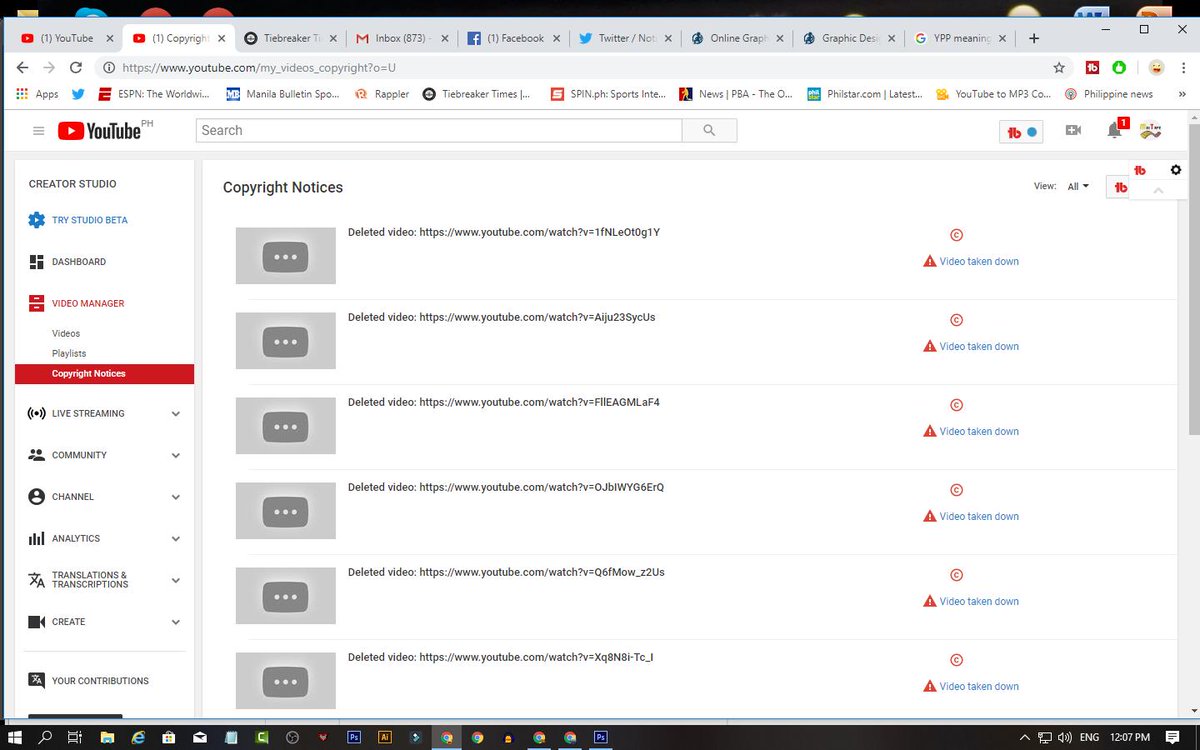Open Playlists under Video Manager

(69, 353)
